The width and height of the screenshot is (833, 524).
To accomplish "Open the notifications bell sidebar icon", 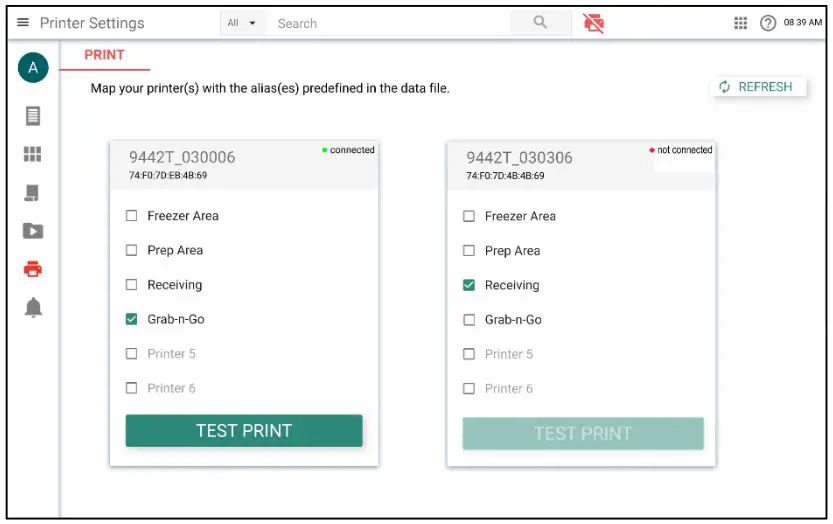I will (33, 308).
